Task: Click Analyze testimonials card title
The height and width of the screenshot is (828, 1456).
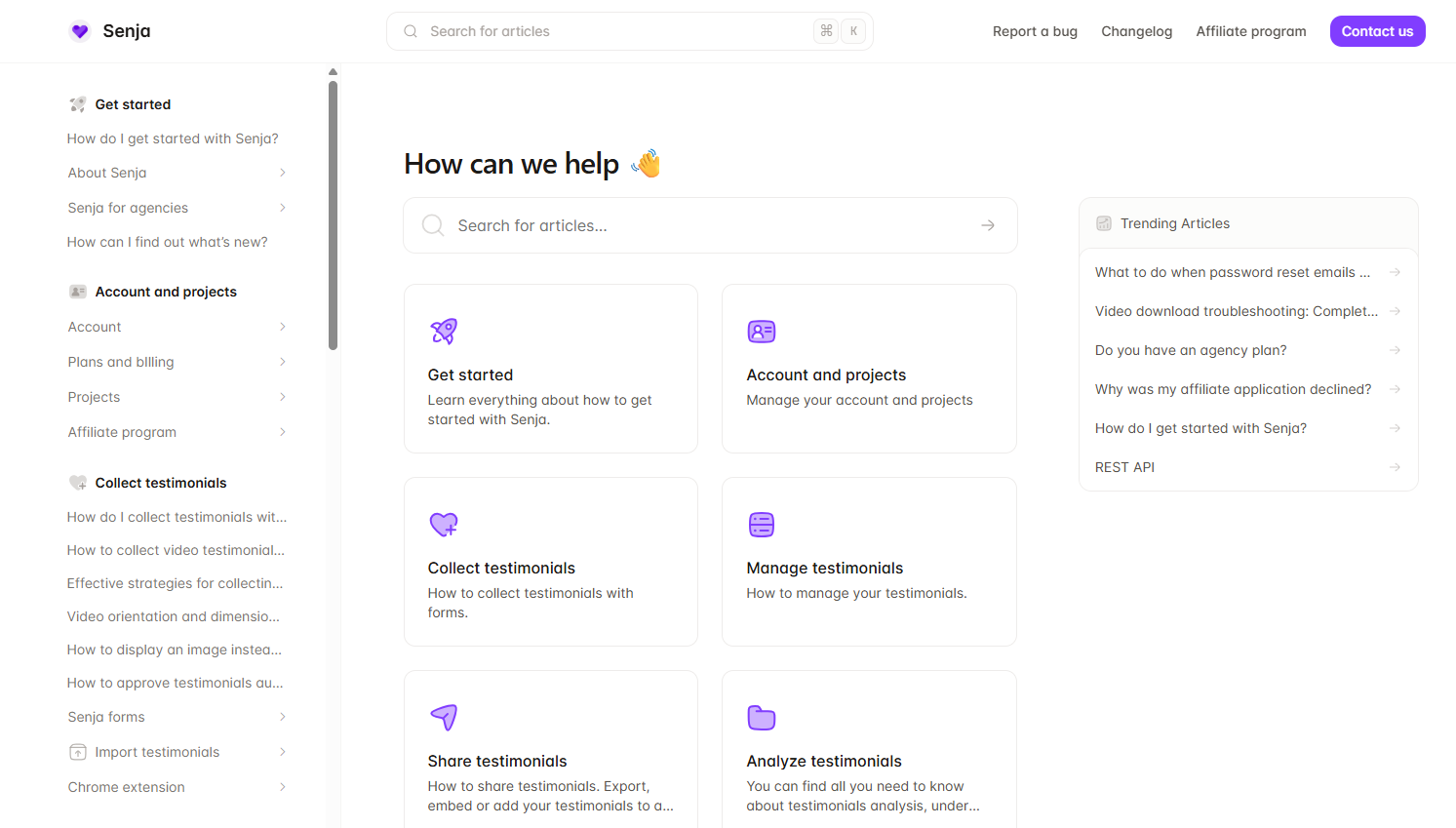Action: click(x=824, y=761)
